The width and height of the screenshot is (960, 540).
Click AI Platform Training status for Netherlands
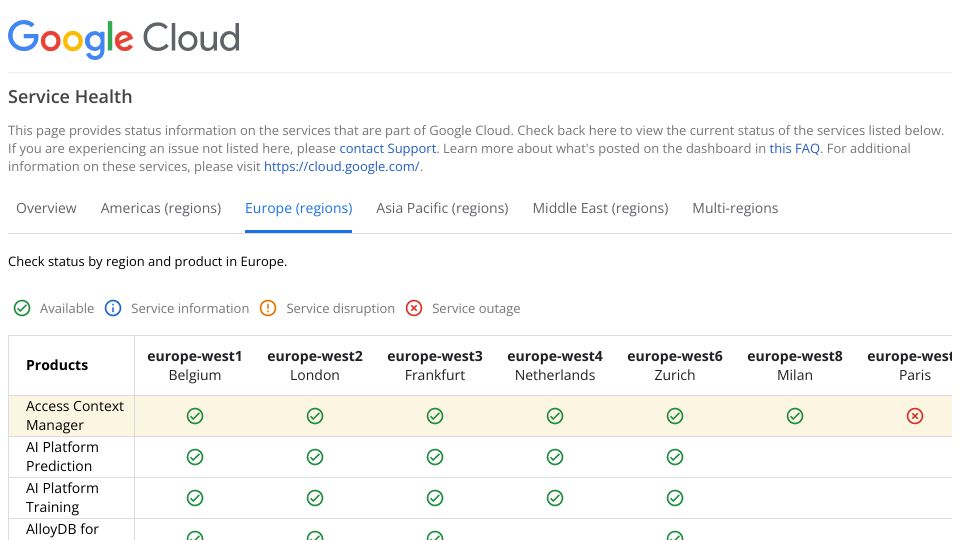coord(555,498)
